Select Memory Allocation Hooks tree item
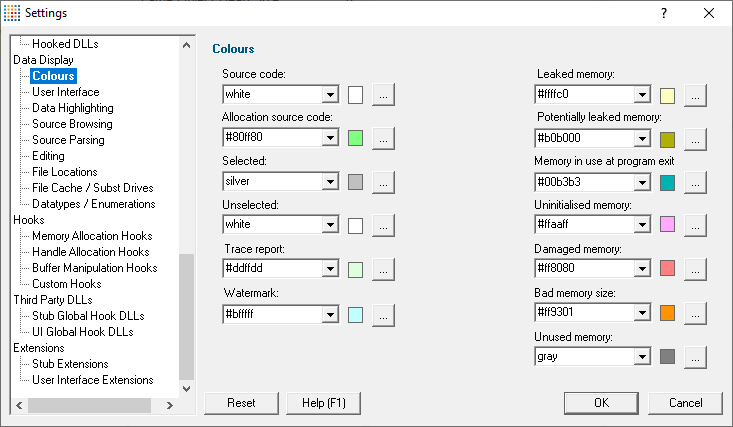The height and width of the screenshot is (427, 733). 92,236
